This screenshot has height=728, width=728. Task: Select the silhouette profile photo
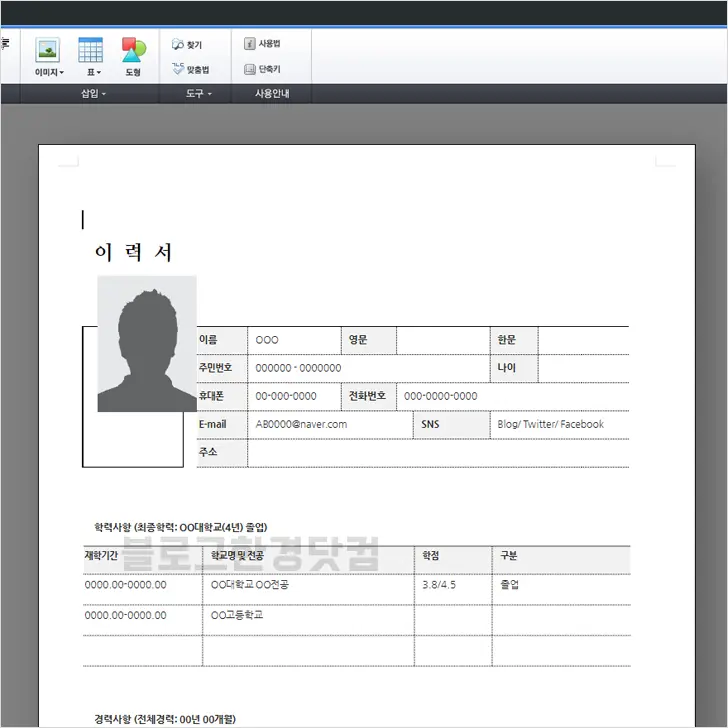click(147, 344)
